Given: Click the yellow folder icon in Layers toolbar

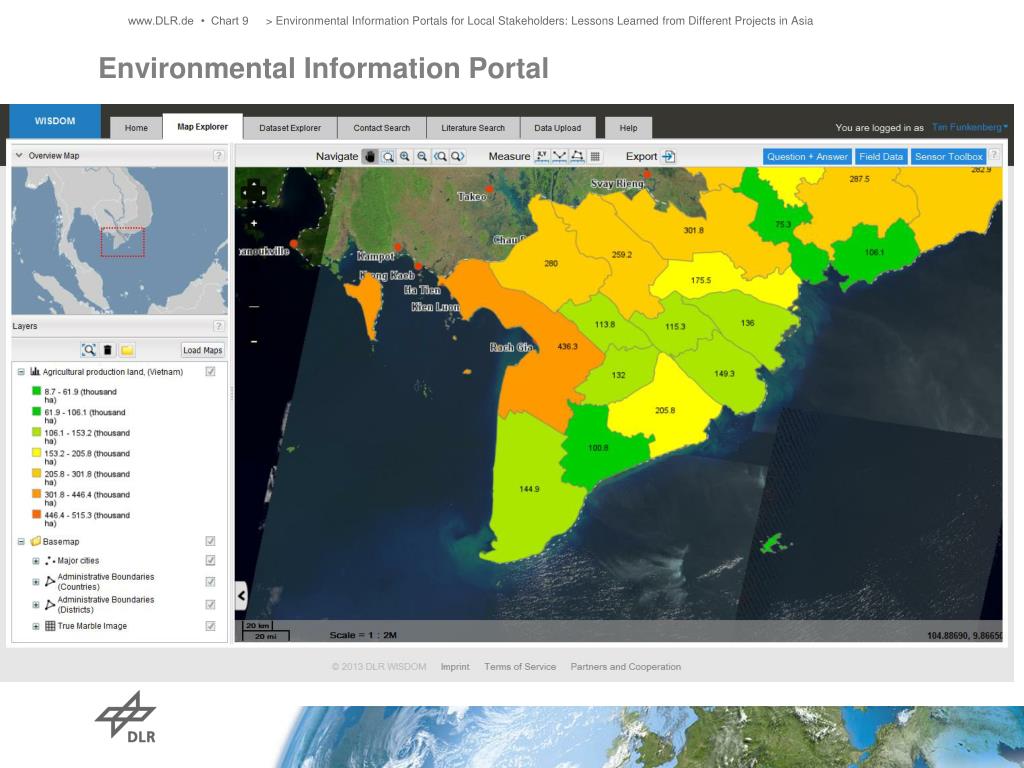Looking at the screenshot, I should 127,350.
